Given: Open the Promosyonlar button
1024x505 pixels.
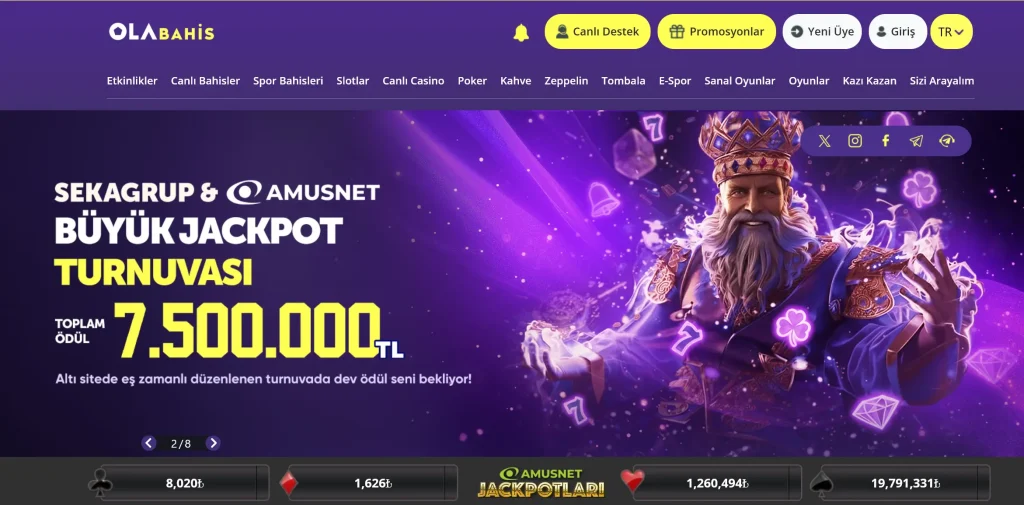Looking at the screenshot, I should tap(716, 31).
